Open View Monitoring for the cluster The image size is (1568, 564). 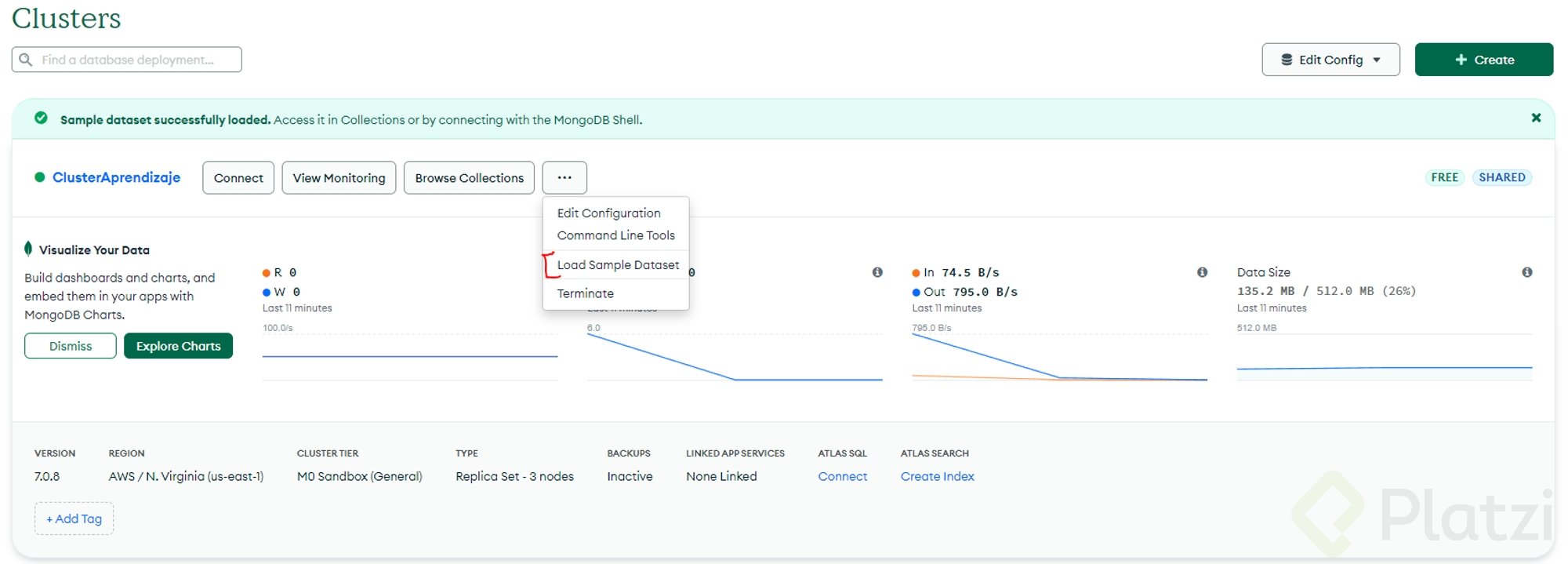coord(339,178)
